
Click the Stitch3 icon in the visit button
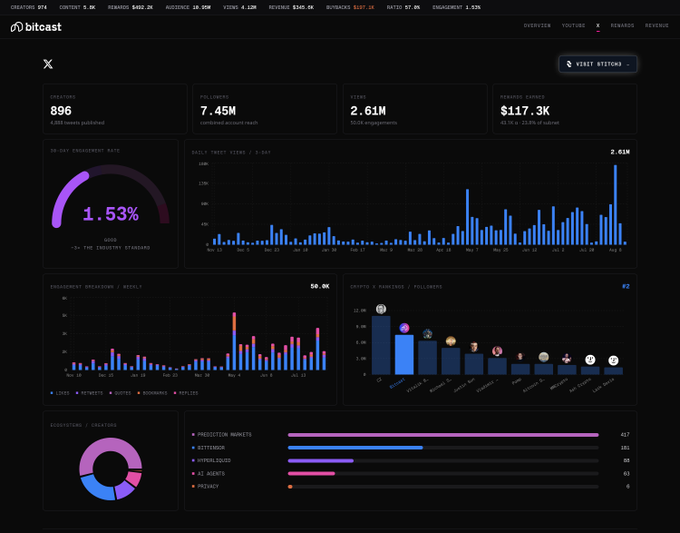click(x=569, y=64)
